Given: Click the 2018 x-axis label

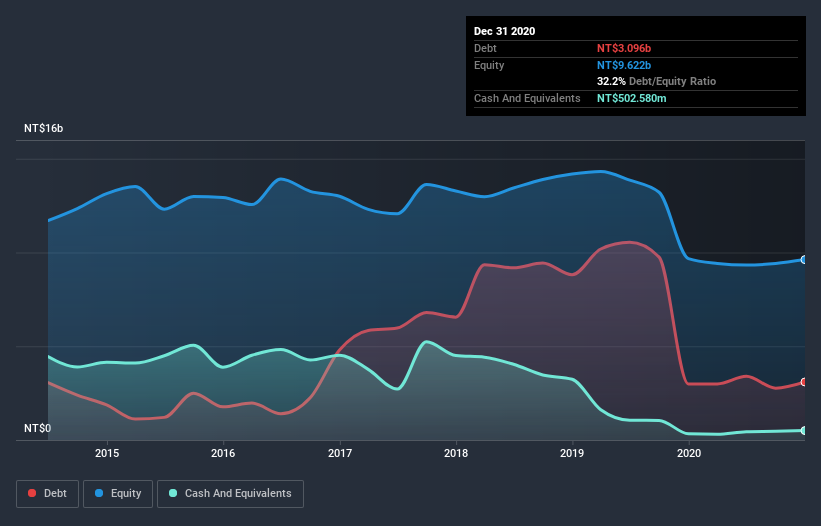Looking at the screenshot, I should [456, 453].
